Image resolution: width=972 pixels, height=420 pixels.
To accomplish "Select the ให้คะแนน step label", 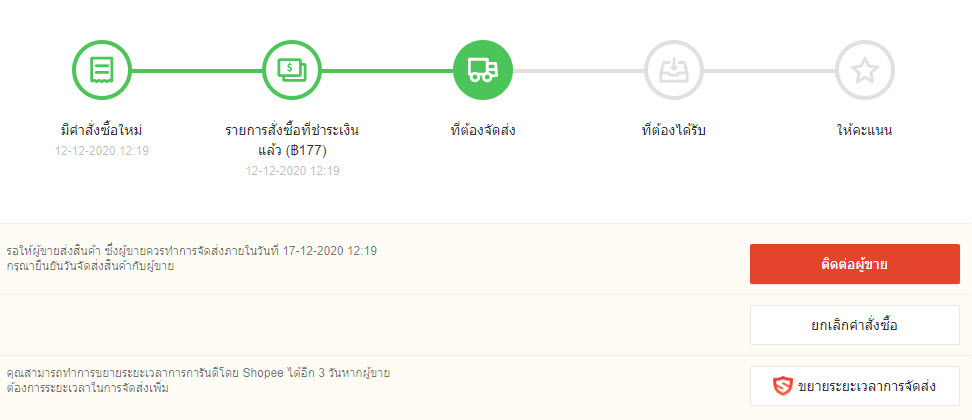I will 865,131.
